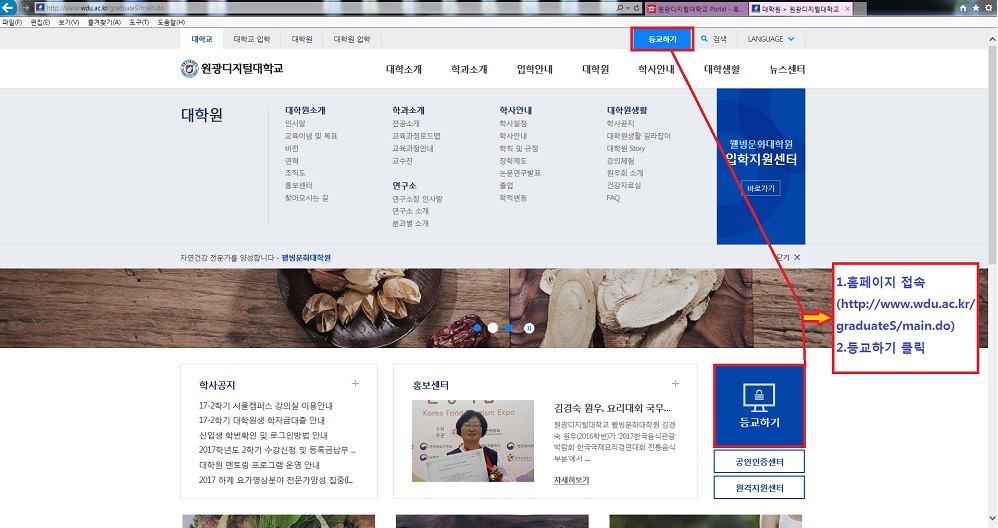The image size is (998, 528).
Task: Click the 연구소장 인사말 link
Action: tap(417, 198)
